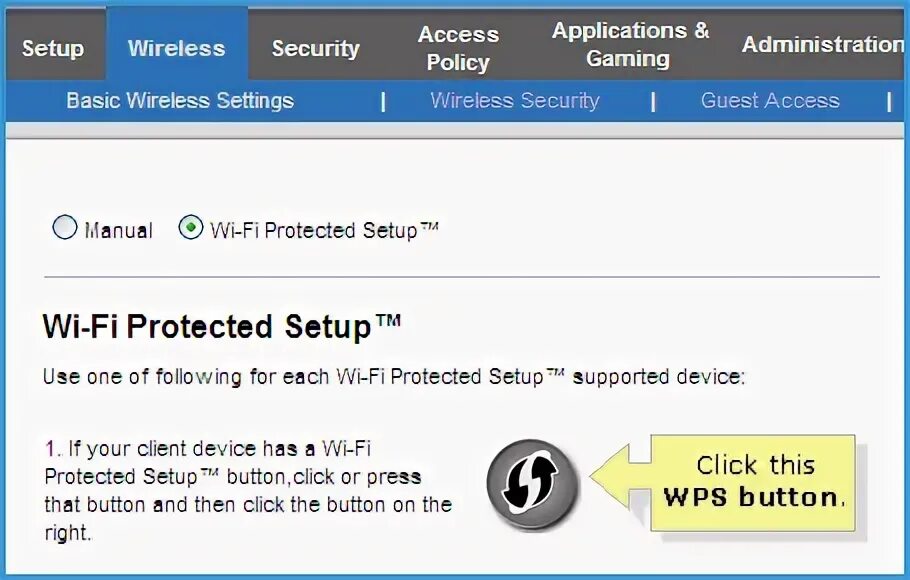Screen dimensions: 910x580
Task: Click the 'Use one of following' sentence
Action: [x=394, y=378]
